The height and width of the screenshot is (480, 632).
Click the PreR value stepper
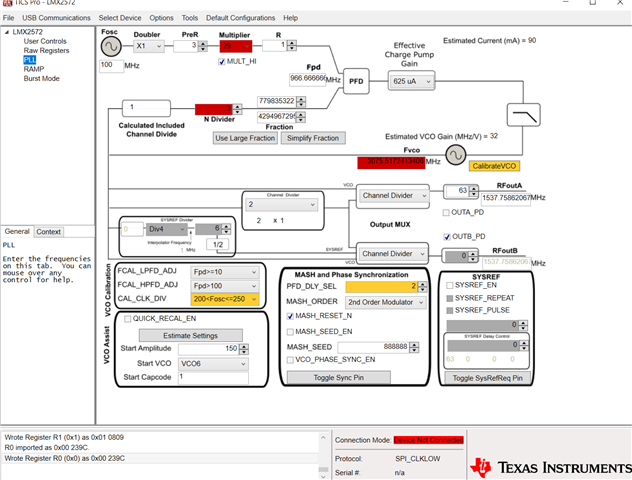[203, 46]
